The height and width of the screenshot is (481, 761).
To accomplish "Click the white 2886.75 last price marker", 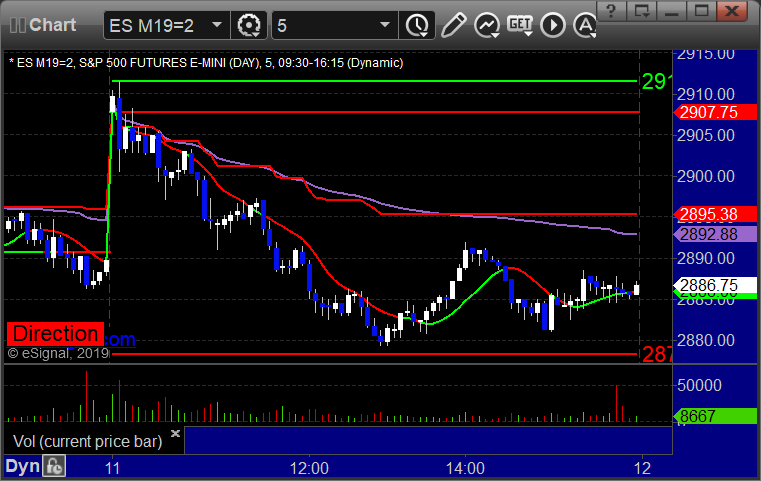I will 714,285.
